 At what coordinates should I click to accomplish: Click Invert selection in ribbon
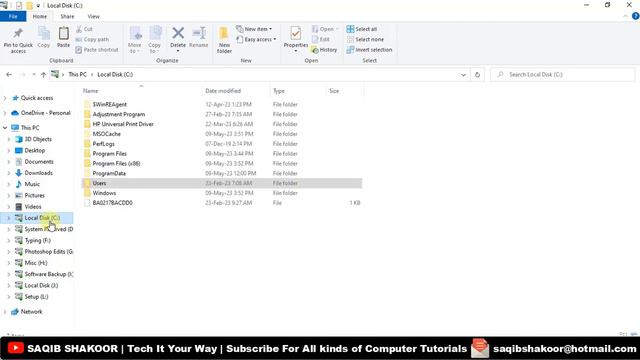369,50
